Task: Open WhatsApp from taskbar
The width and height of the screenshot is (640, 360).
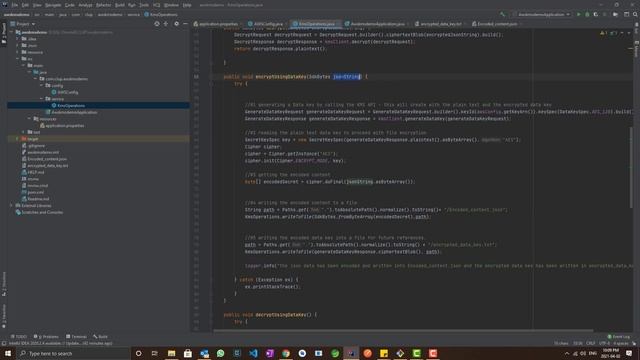Action: click(220, 353)
